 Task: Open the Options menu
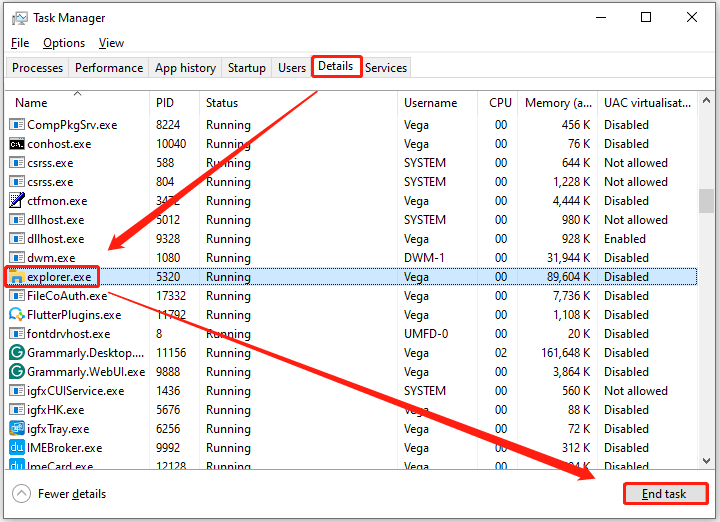point(64,43)
